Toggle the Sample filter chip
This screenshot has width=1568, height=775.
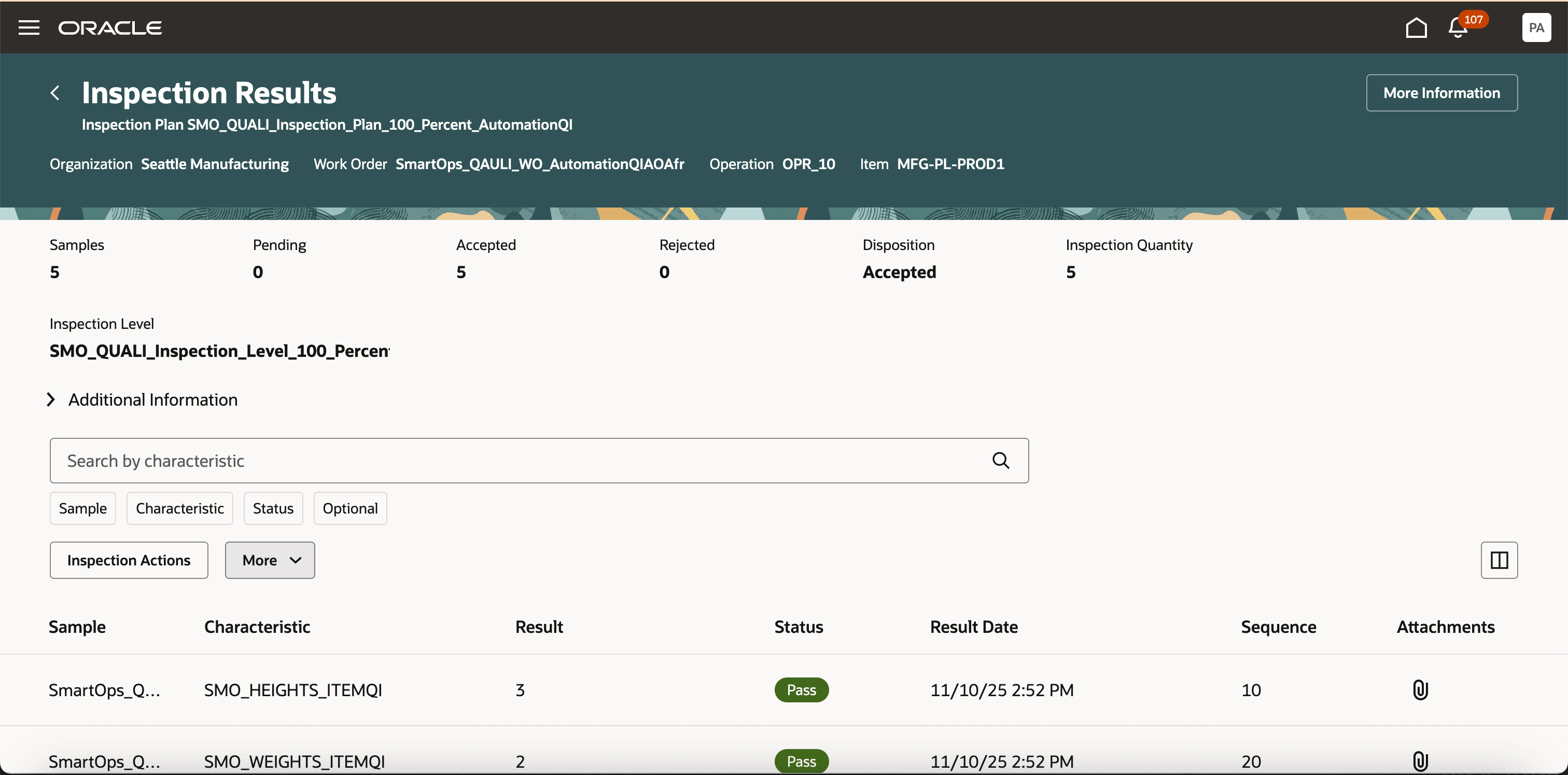tap(83, 508)
